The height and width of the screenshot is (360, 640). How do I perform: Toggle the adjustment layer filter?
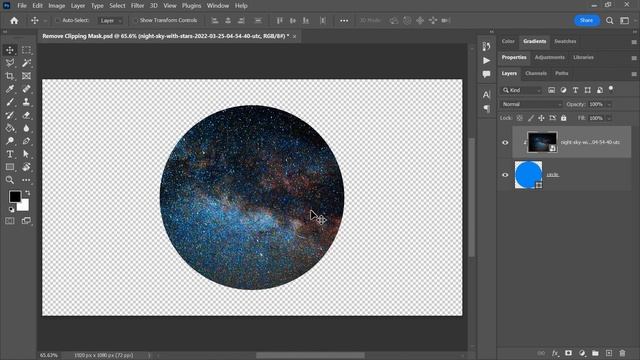point(563,90)
